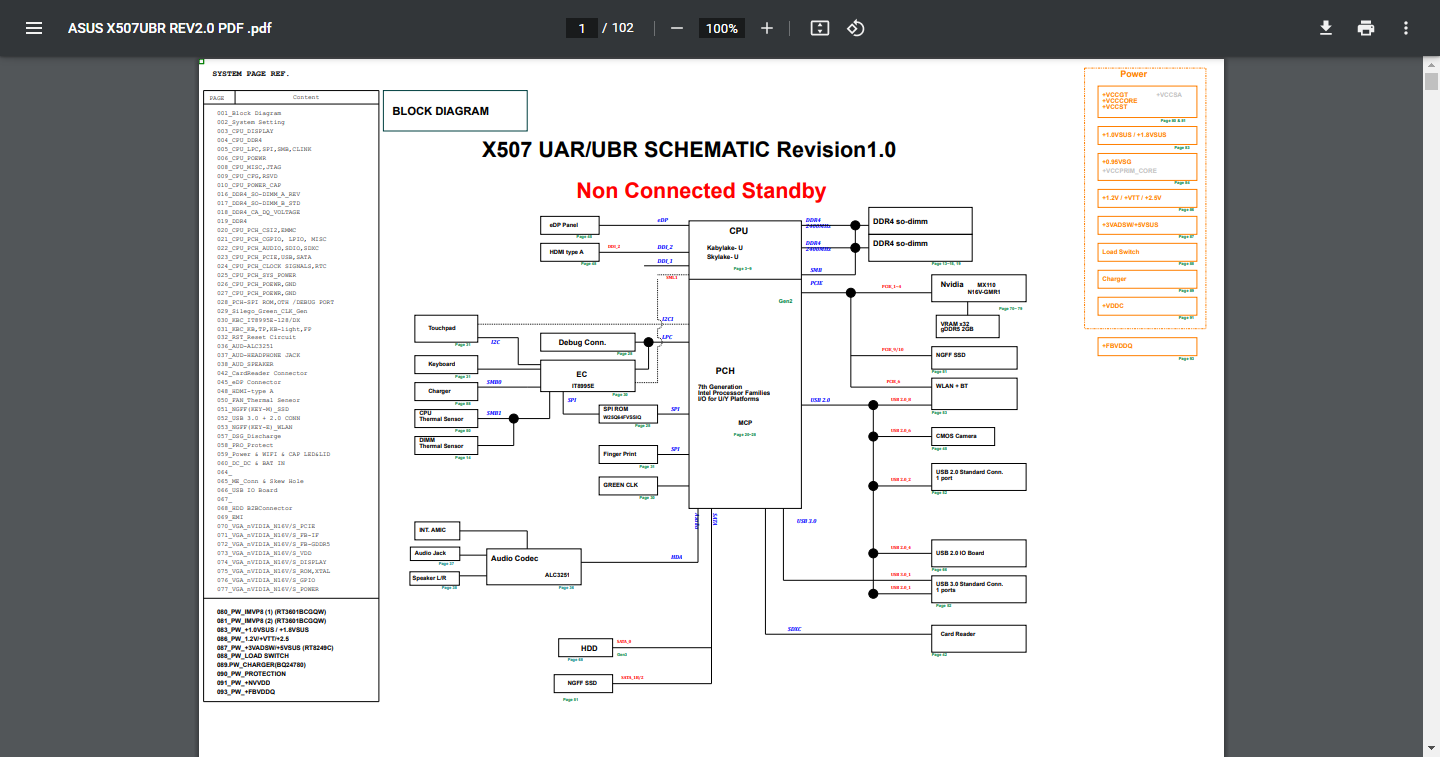Click the +3VADSW/+5VSUS power box
Screen dimensions: 1440x757
tap(1146, 225)
